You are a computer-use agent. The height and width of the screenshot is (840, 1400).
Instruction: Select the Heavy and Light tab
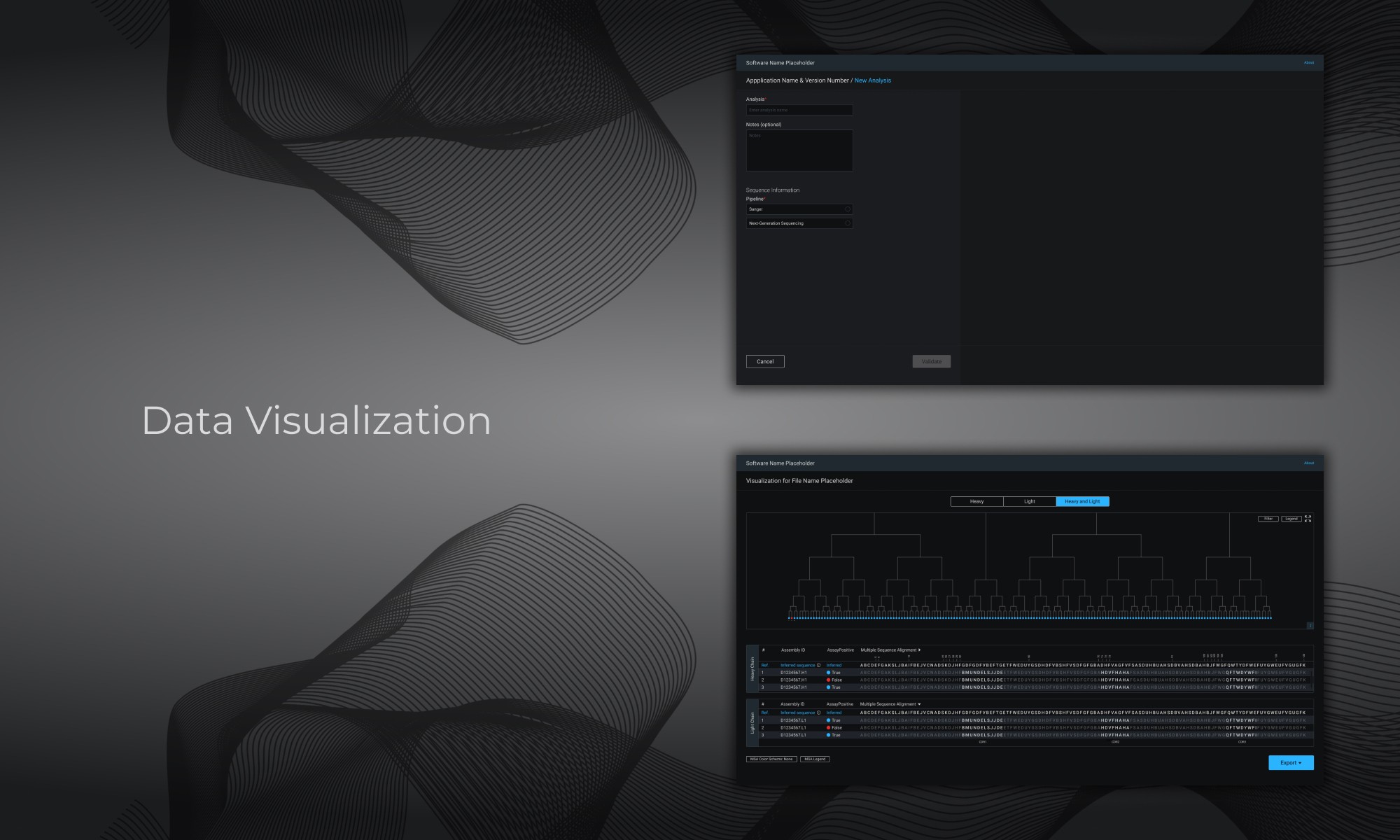tap(1082, 501)
